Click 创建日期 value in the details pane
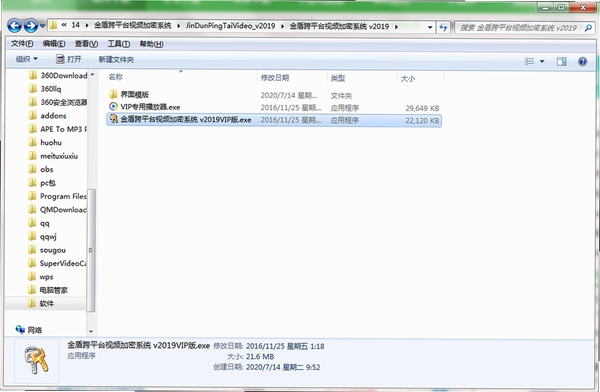This screenshot has height=392, width=600. pos(283,367)
